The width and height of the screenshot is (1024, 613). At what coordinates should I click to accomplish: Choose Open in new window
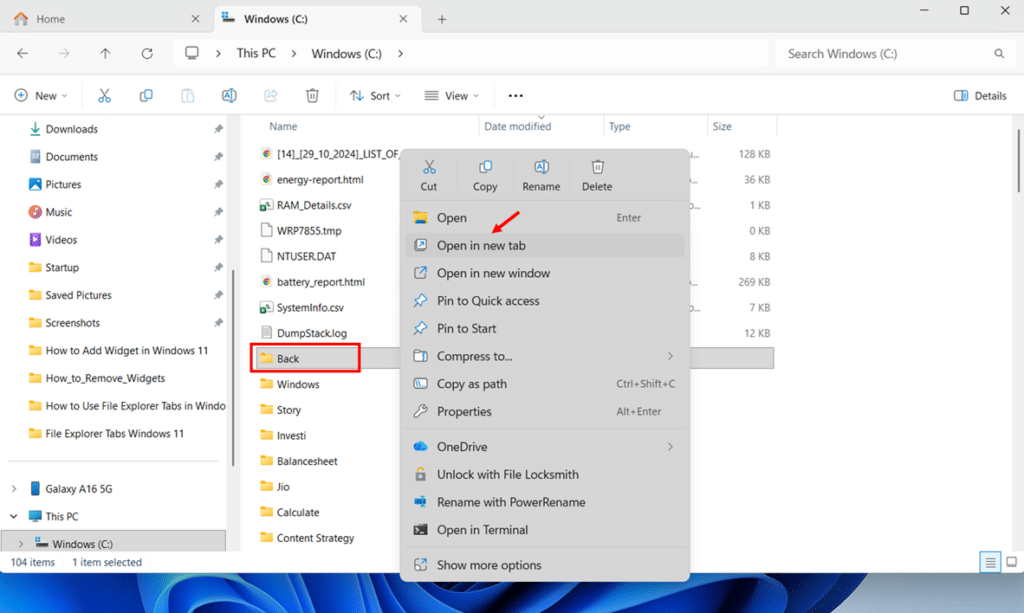click(545, 274)
